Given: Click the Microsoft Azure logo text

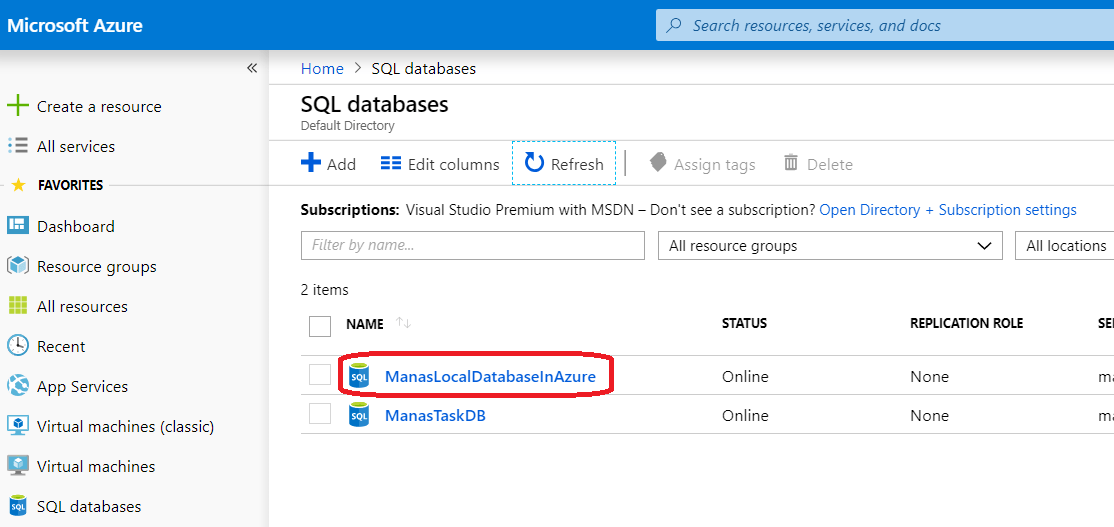Looking at the screenshot, I should point(75,26).
